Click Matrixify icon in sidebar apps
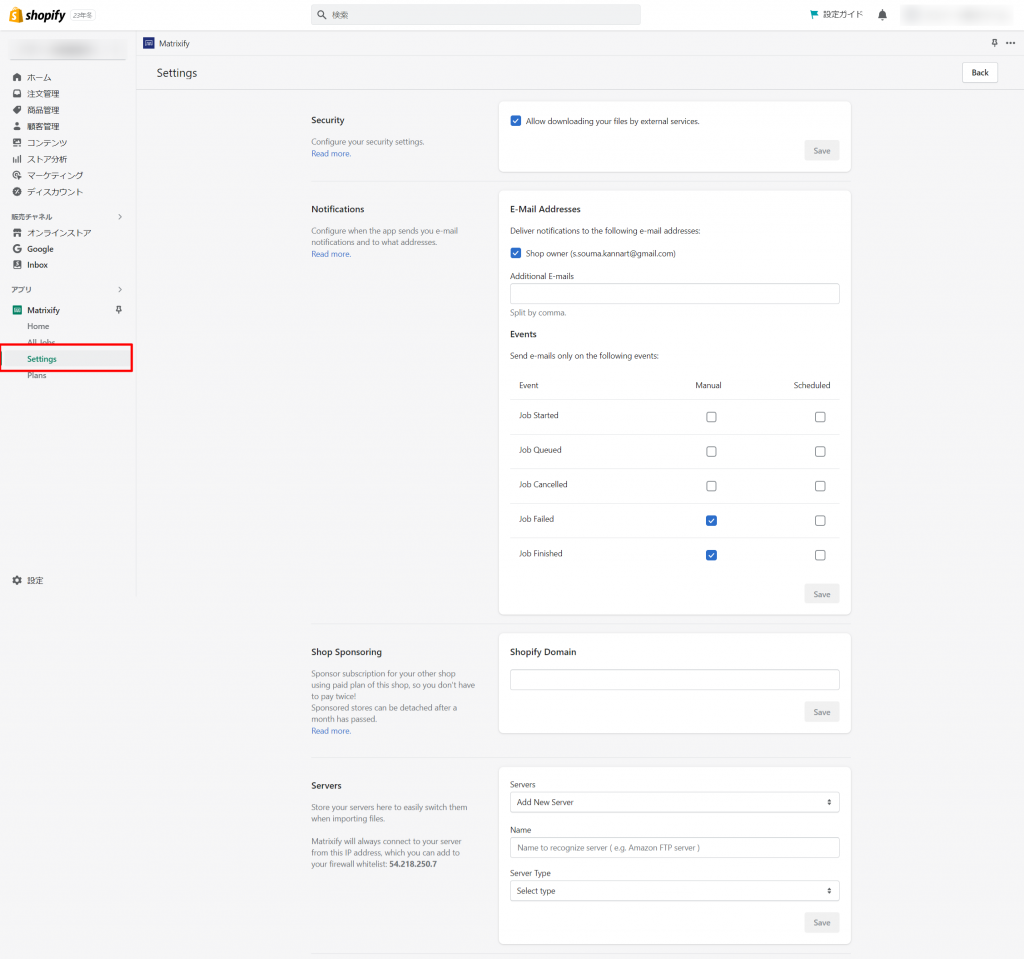The width and height of the screenshot is (1024, 959). click(x=17, y=310)
